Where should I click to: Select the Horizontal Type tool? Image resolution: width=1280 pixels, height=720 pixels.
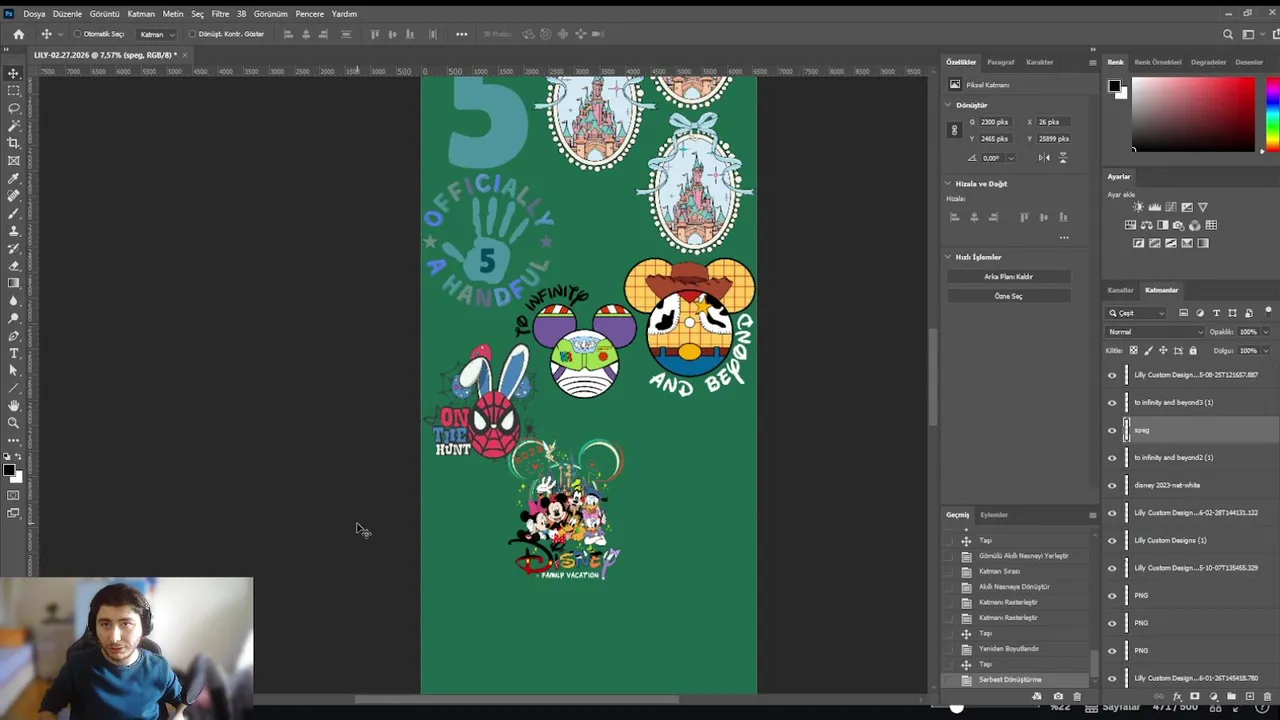pyautogui.click(x=13, y=353)
